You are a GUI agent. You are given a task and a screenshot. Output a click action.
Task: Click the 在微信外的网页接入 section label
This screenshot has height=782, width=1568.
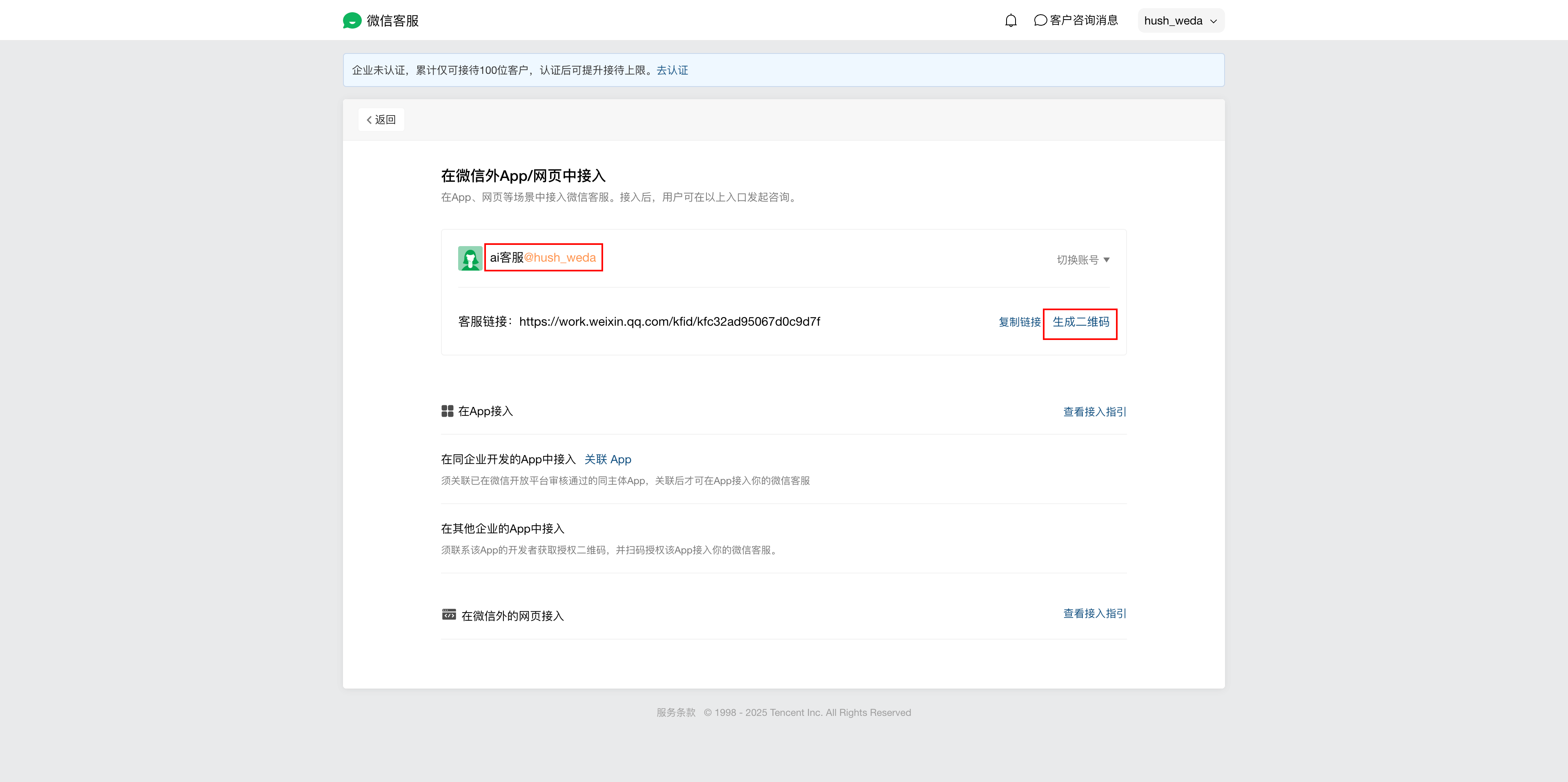[512, 616]
